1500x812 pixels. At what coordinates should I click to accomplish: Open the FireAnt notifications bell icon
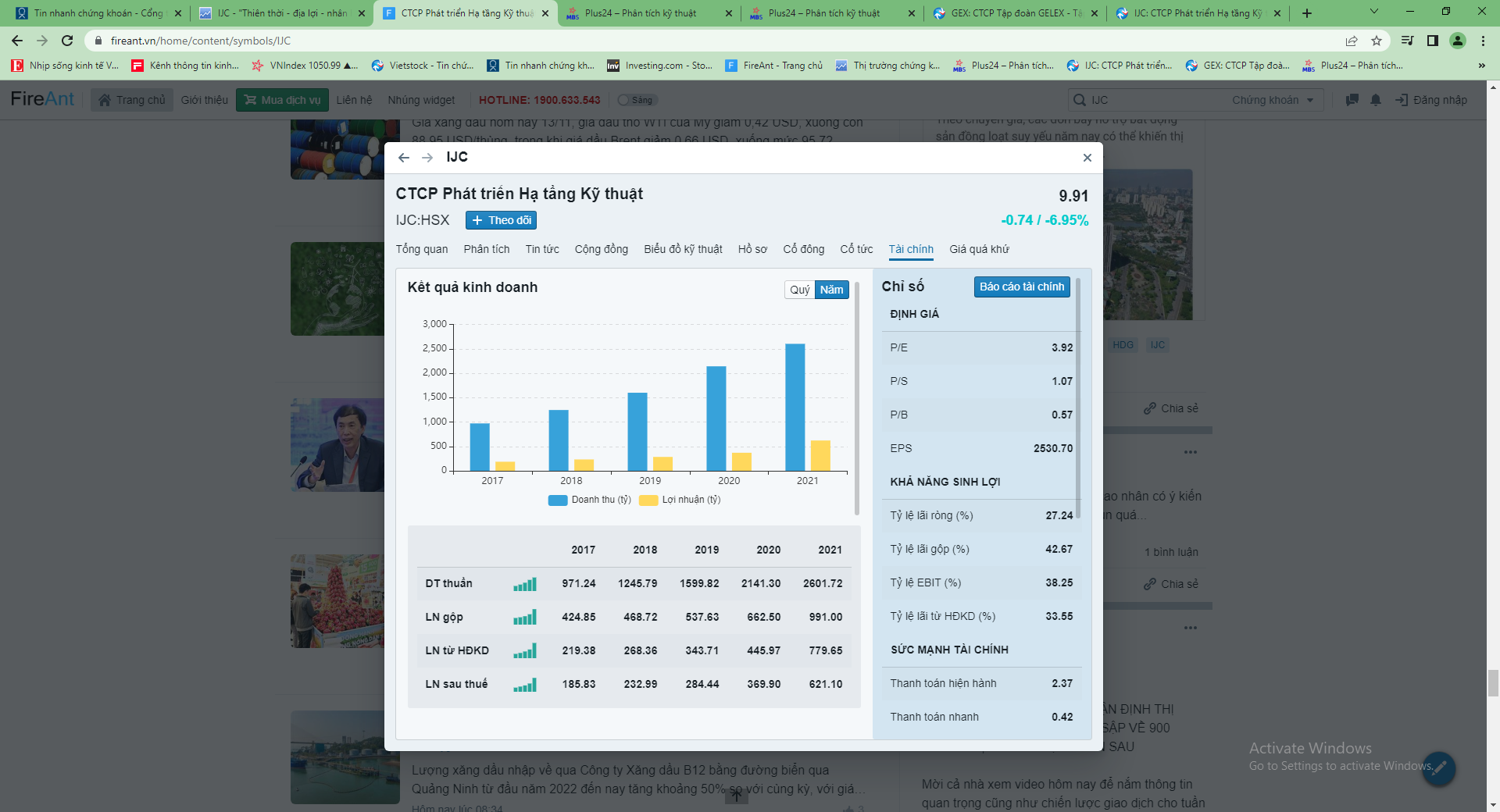[x=1376, y=100]
